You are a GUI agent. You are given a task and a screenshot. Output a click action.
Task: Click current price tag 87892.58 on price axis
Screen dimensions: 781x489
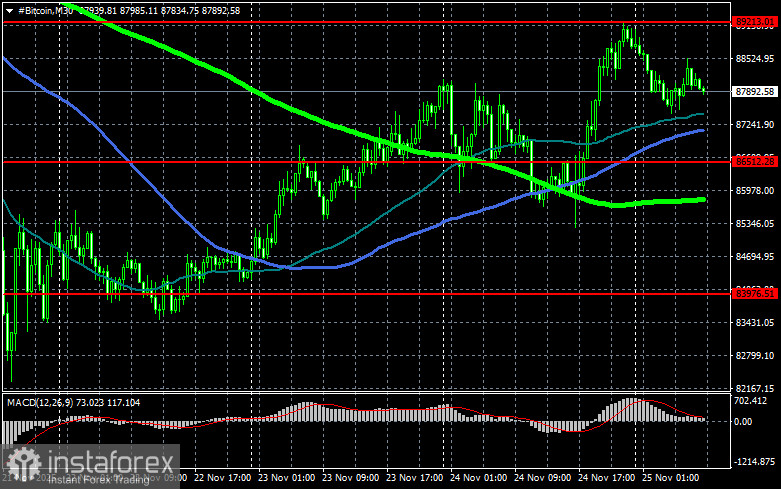tap(755, 92)
